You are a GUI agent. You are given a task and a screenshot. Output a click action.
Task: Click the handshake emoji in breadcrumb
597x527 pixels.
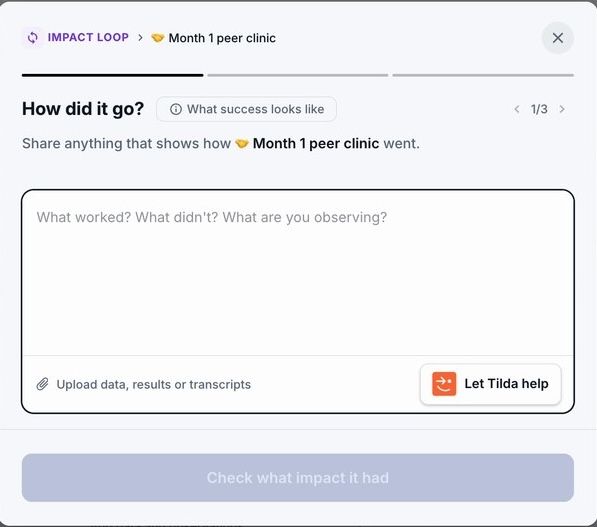click(158, 38)
